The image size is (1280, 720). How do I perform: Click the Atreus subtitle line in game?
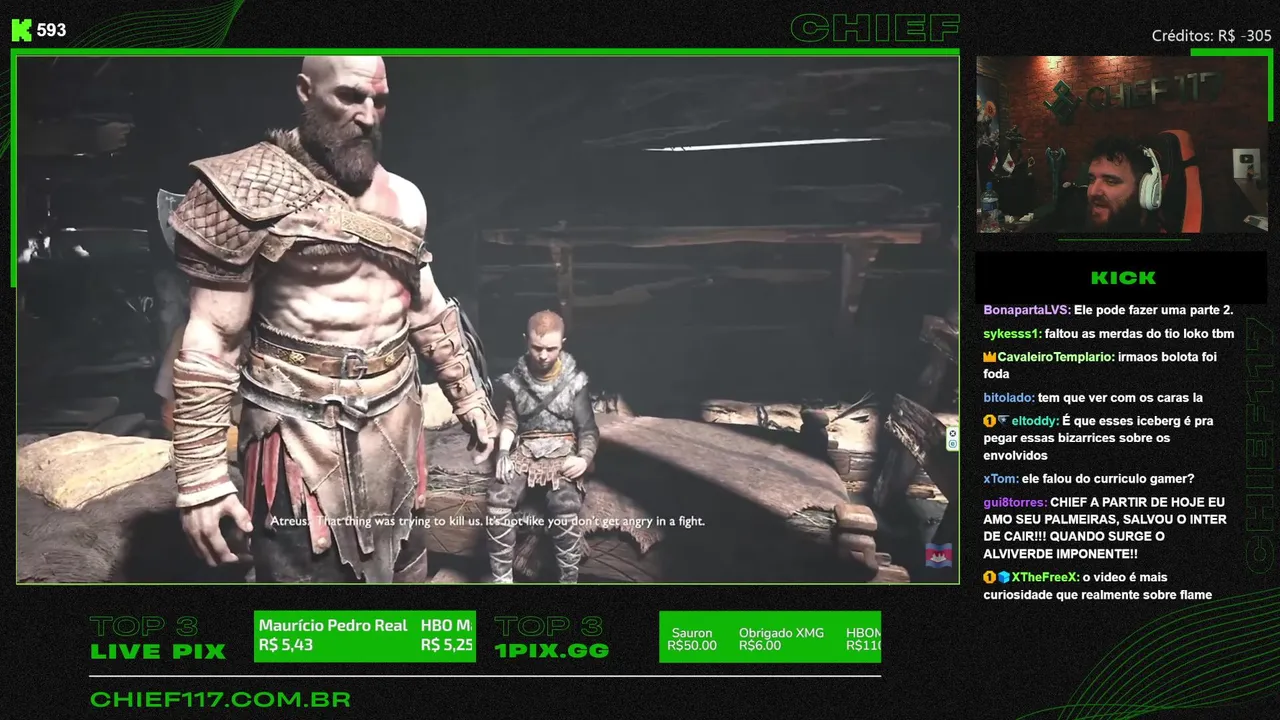488,521
